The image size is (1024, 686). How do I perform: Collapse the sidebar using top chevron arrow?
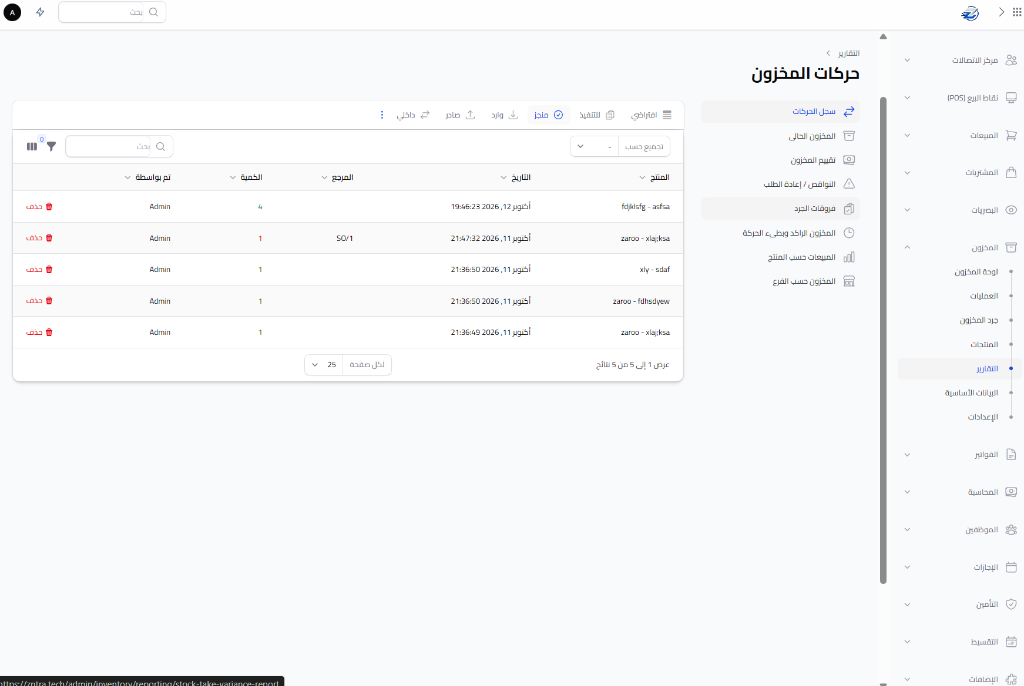click(x=1001, y=12)
